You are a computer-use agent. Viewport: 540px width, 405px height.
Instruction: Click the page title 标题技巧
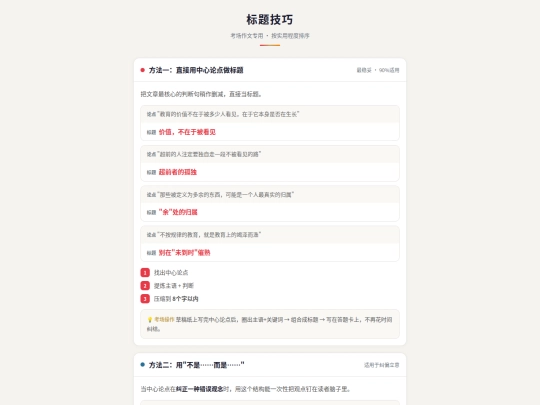tap(270, 20)
